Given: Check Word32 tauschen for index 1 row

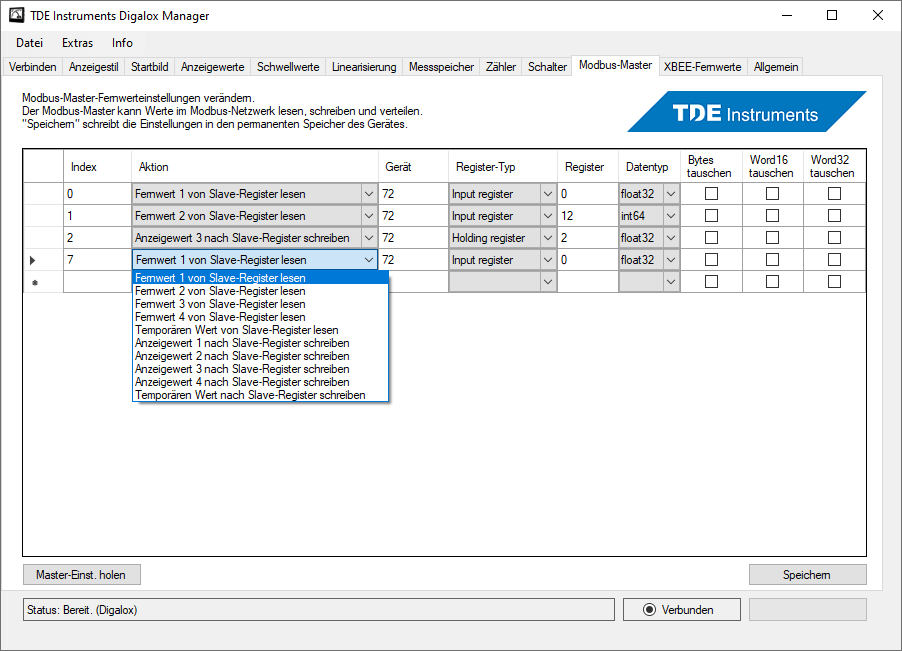Looking at the screenshot, I should pos(834,216).
